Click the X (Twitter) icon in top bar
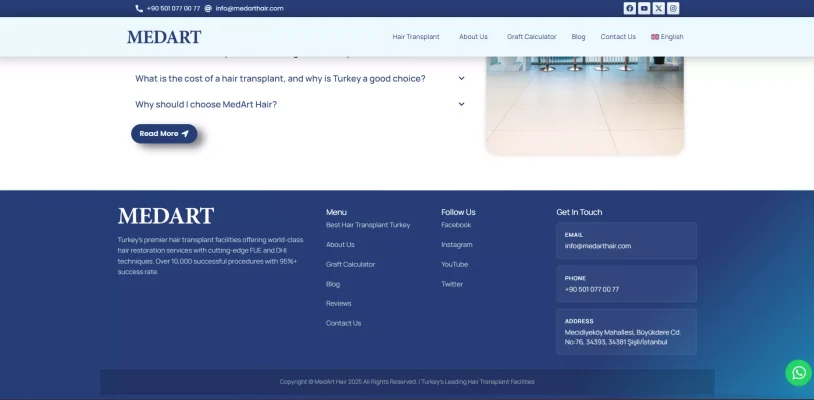Viewport: 814px width, 400px height. (x=658, y=8)
